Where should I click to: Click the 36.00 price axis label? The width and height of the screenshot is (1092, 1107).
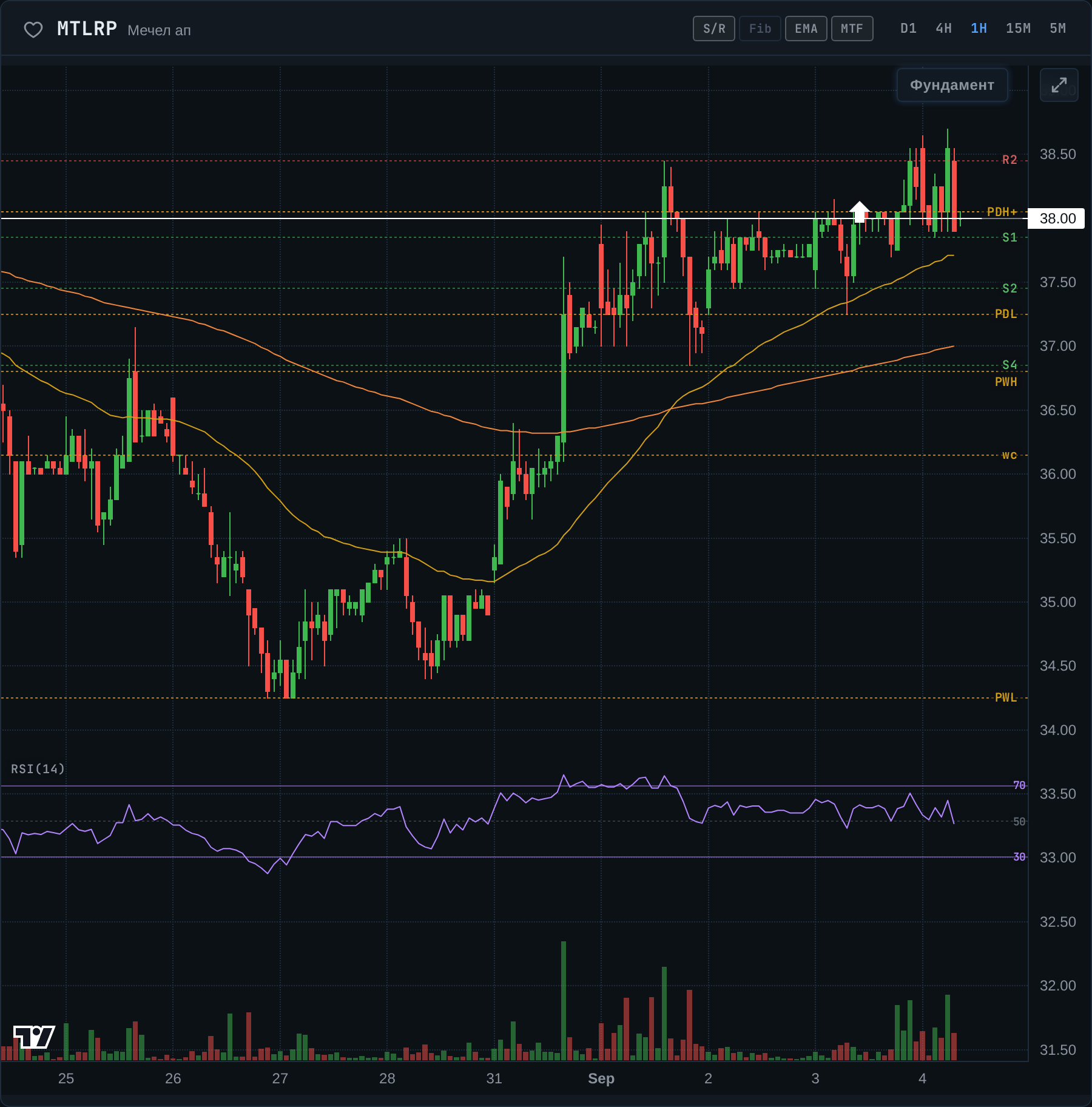(x=1057, y=474)
